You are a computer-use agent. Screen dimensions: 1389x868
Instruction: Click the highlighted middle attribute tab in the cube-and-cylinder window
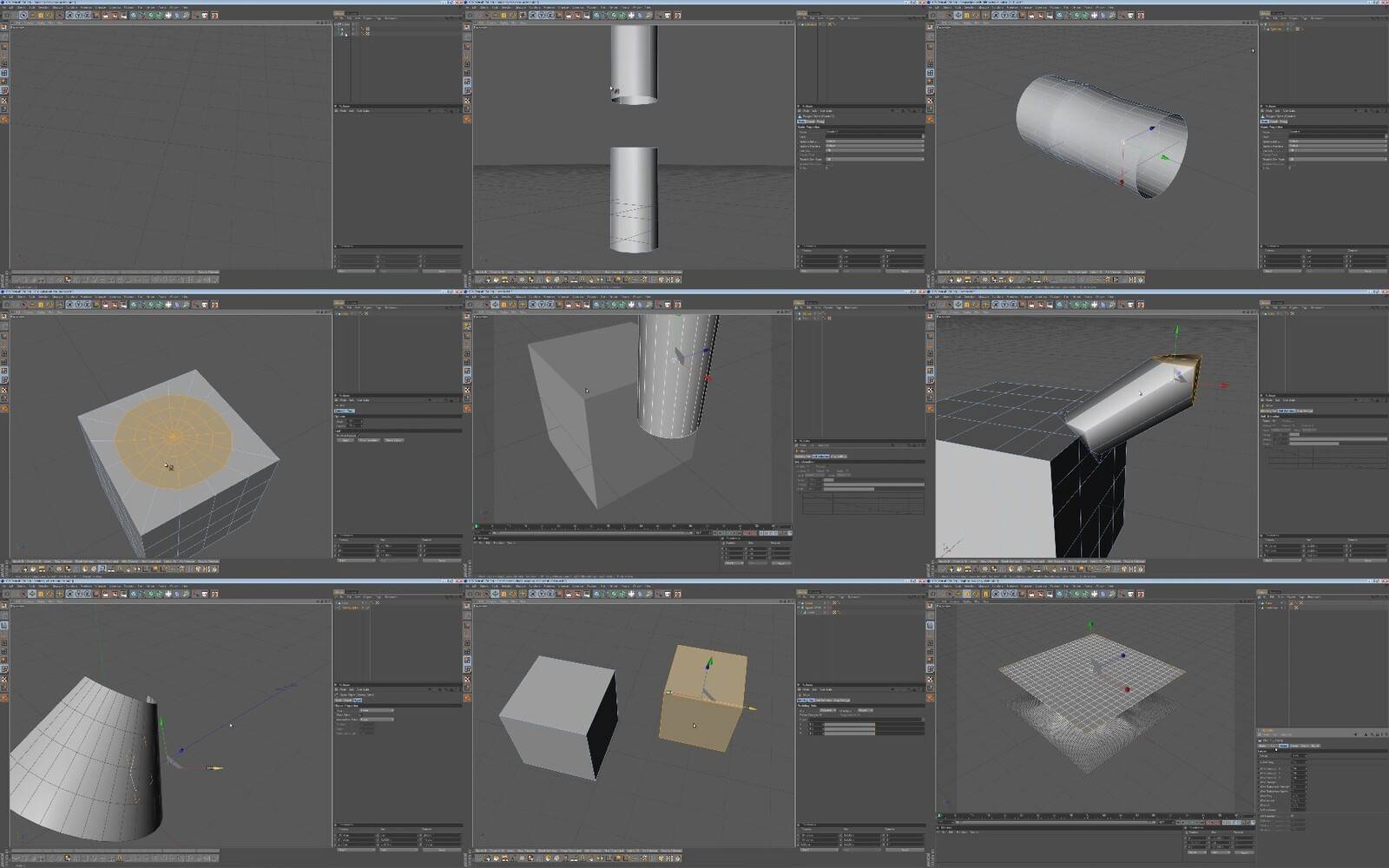tap(820, 457)
